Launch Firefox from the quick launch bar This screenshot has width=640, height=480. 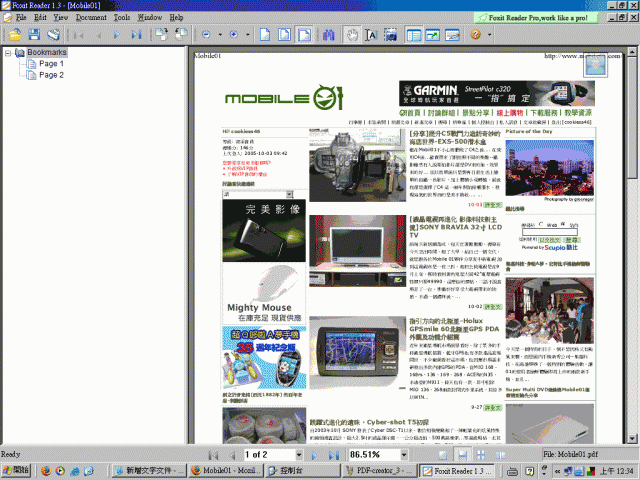tap(46, 471)
